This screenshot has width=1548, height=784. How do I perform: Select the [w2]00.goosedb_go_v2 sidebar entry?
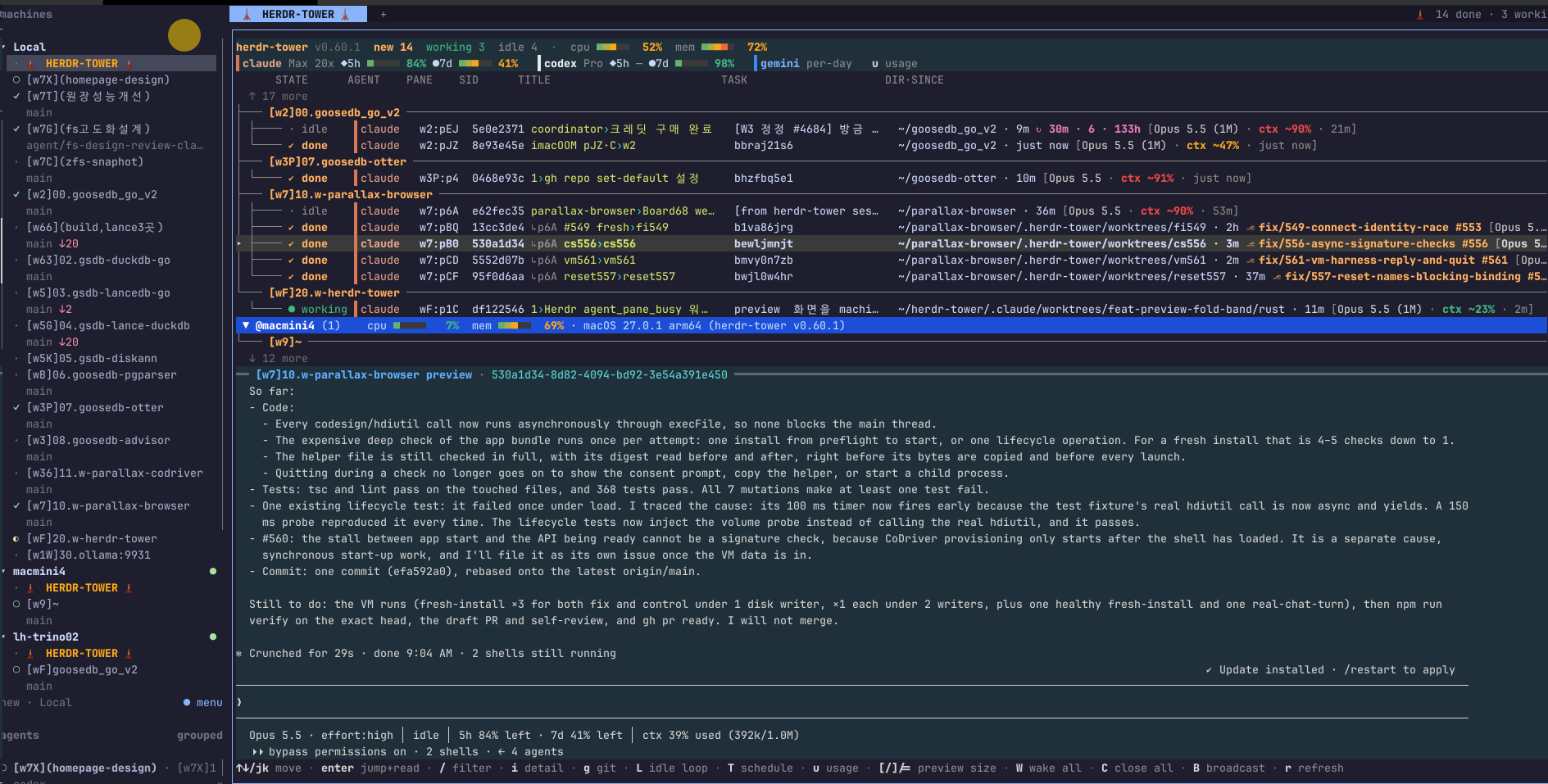tap(91, 194)
